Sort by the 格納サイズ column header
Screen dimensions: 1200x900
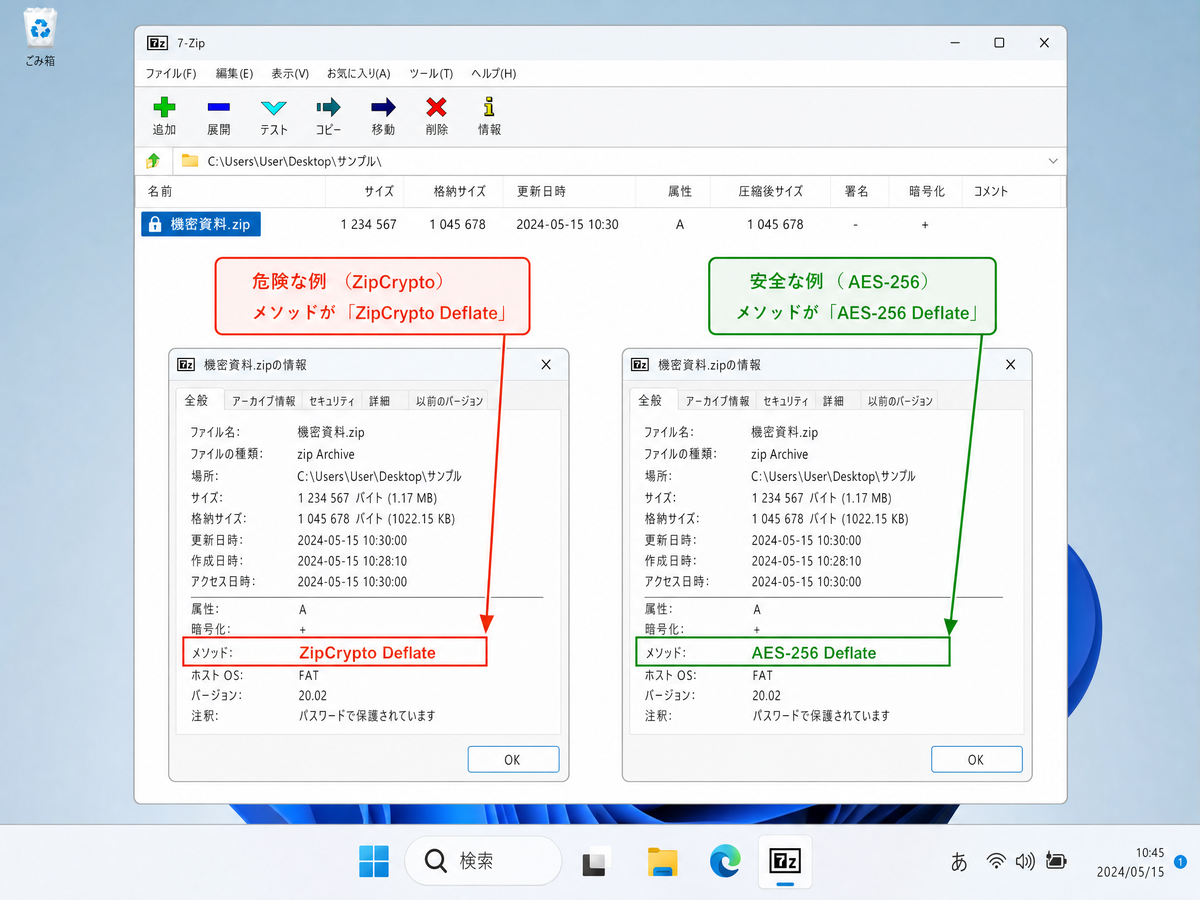click(x=455, y=191)
